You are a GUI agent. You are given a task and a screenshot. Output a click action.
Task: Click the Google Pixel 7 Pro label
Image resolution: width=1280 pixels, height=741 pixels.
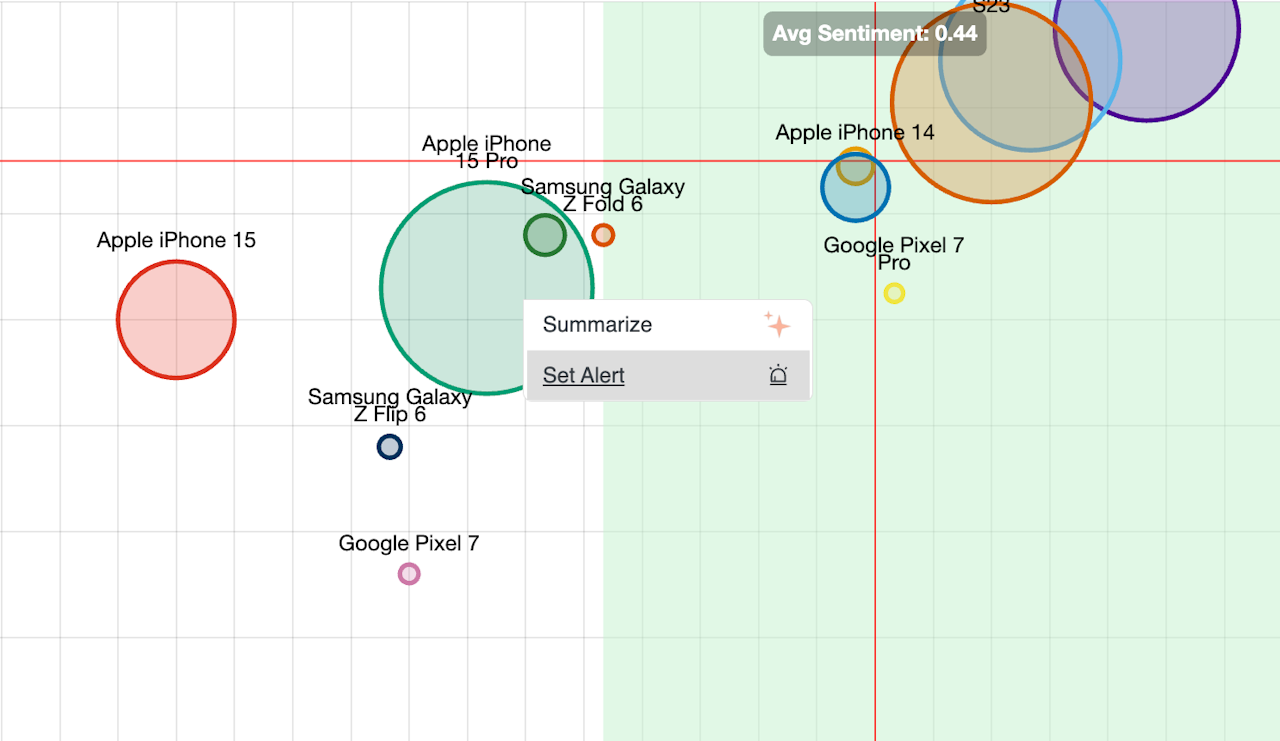pos(894,253)
